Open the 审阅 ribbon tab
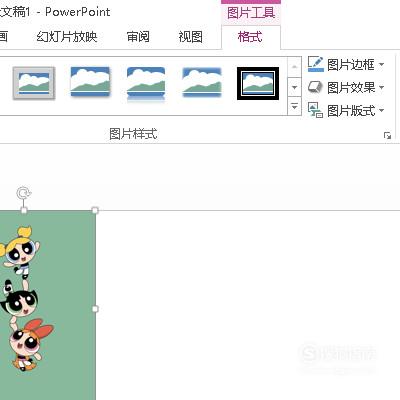Screen dimensions: 400x400 138,36
